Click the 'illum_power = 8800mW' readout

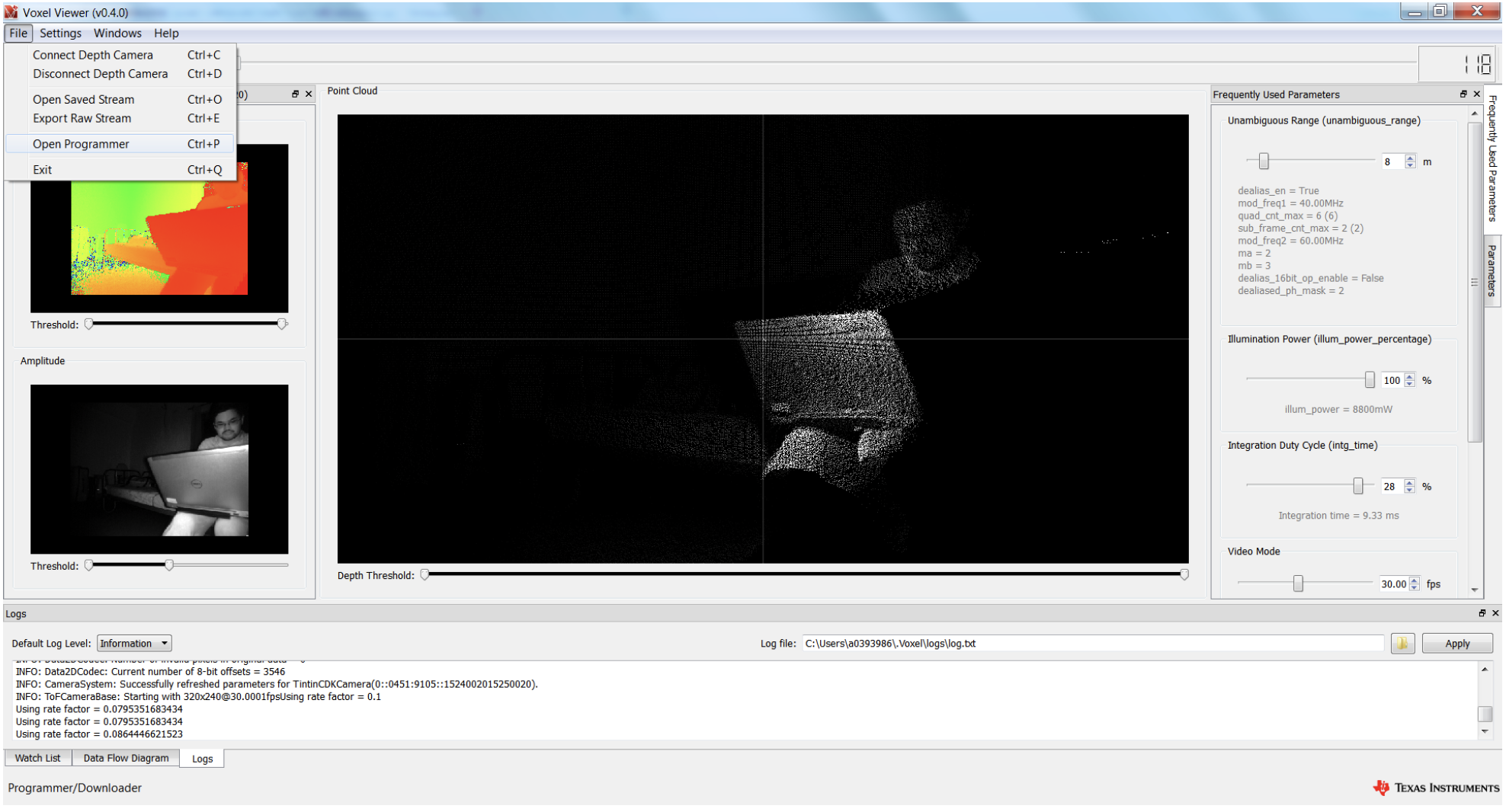[1338, 410]
